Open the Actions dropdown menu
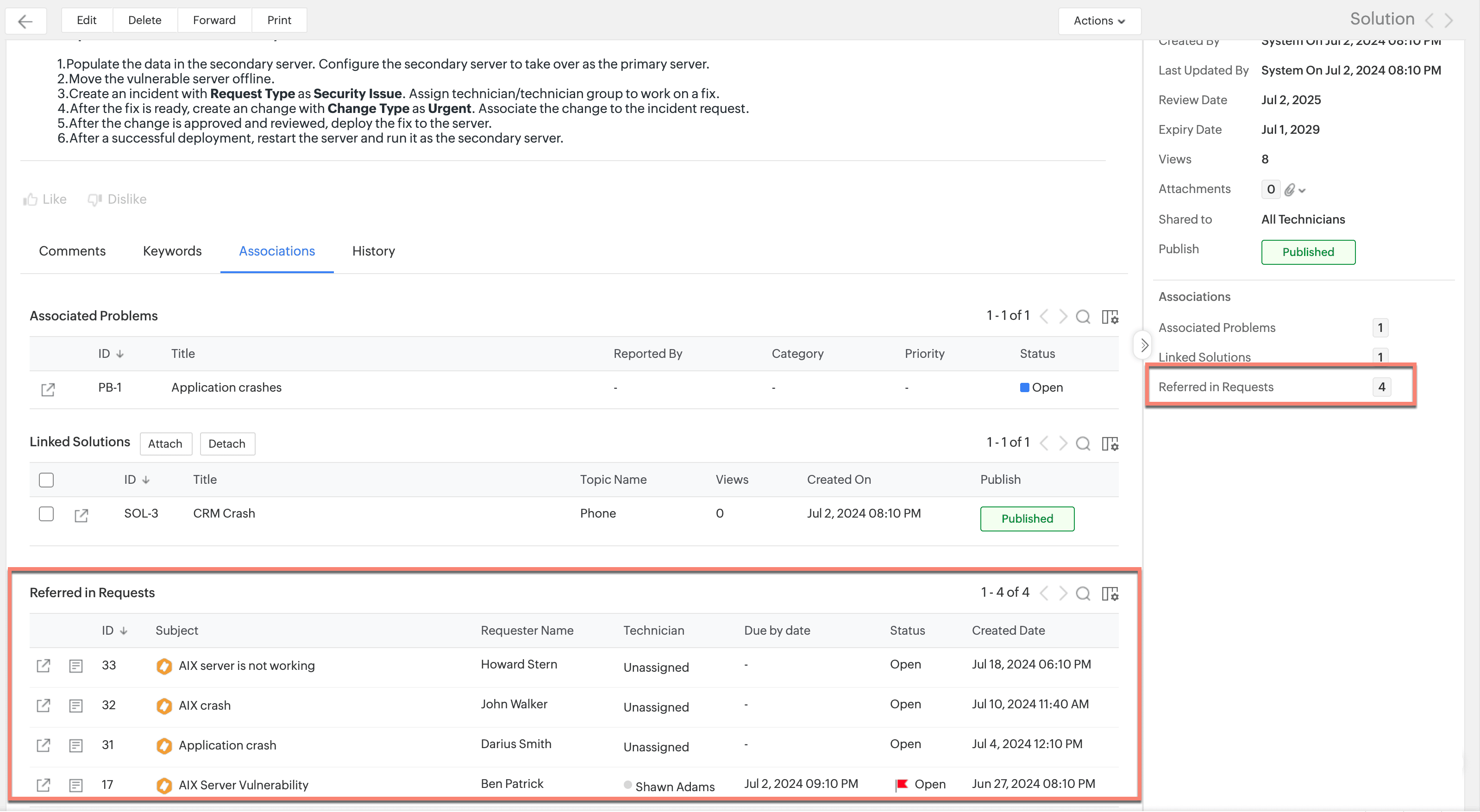The width and height of the screenshot is (1480, 812). [x=1098, y=21]
